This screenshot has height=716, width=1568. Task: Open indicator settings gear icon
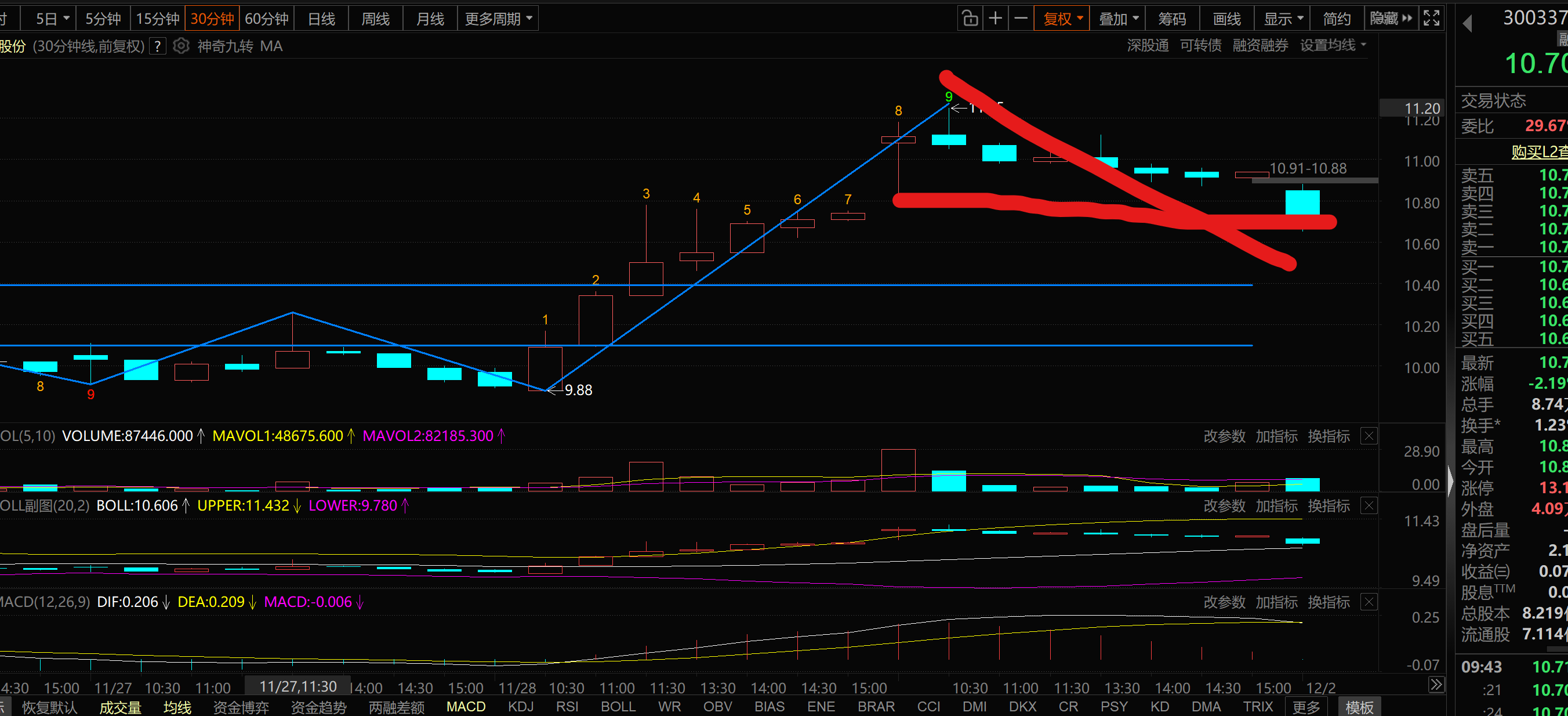pyautogui.click(x=181, y=46)
